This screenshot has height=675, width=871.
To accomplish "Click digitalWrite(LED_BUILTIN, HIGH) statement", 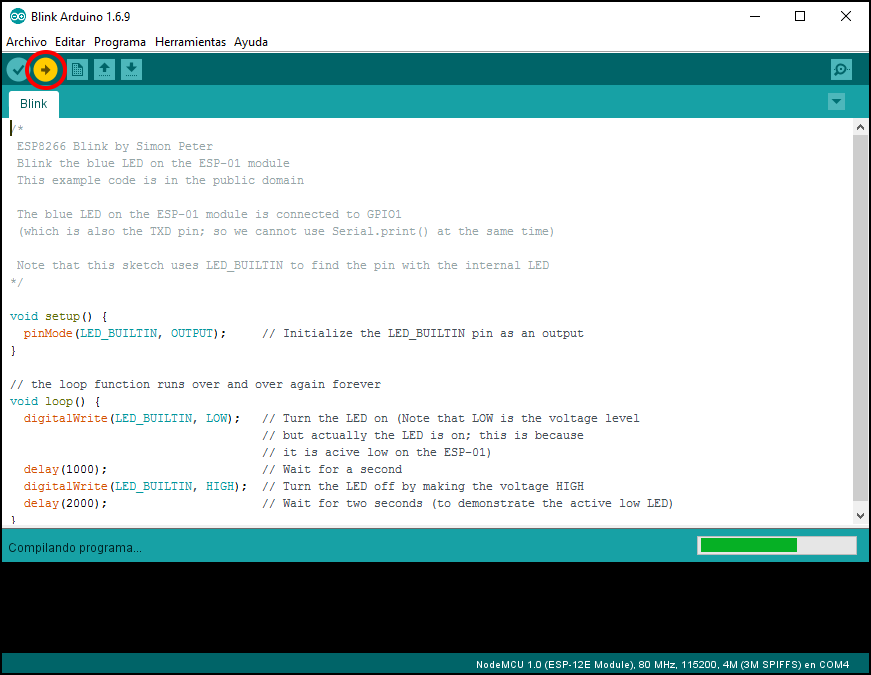I will tap(135, 486).
